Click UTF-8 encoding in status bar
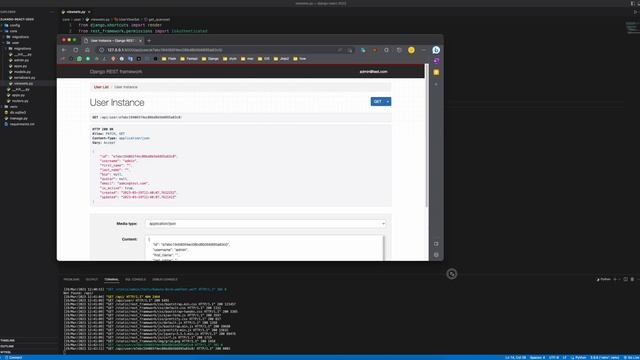This screenshot has height=360, width=640. 554,358
